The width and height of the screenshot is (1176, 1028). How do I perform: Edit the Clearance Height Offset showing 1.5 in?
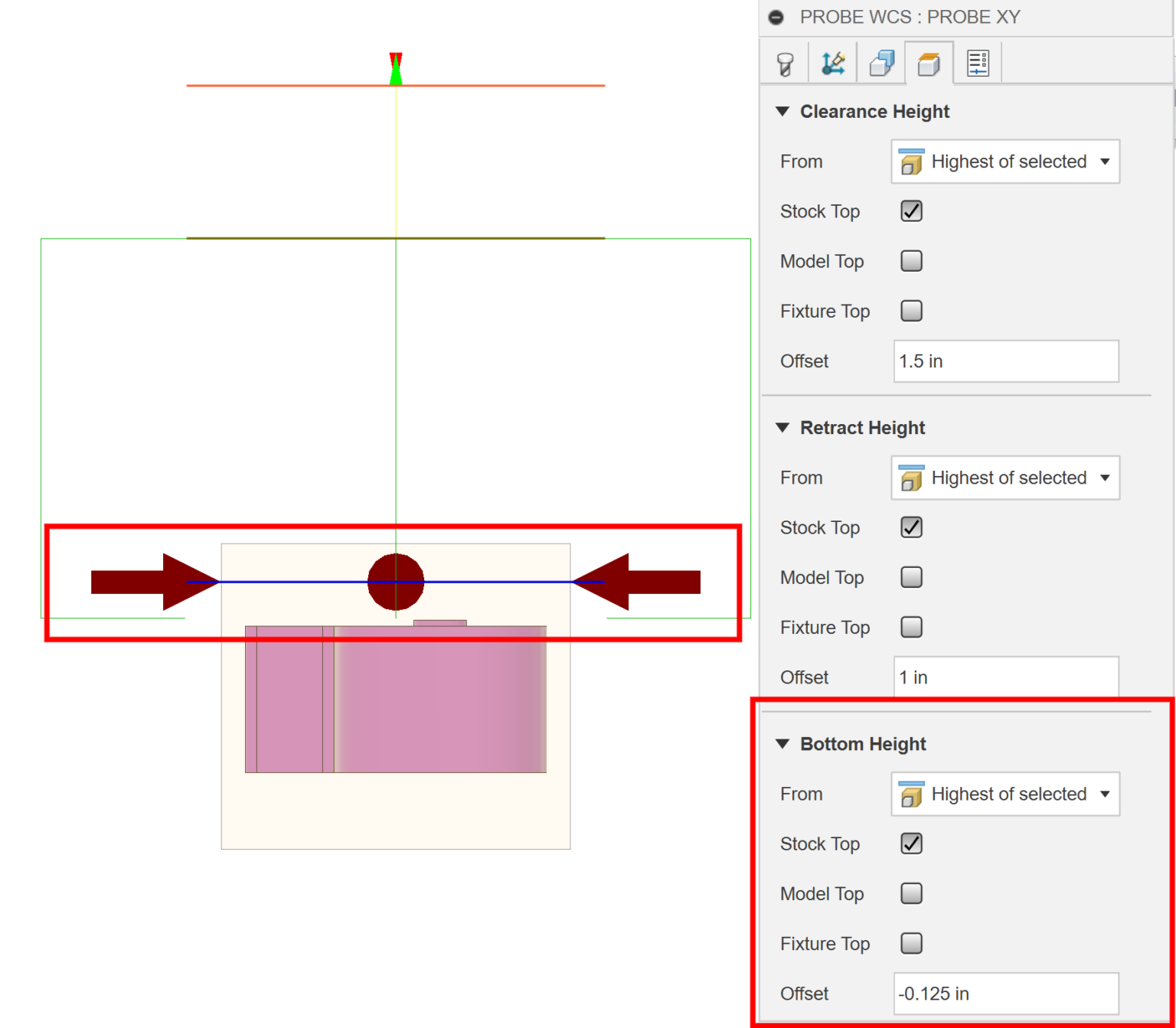point(1005,361)
